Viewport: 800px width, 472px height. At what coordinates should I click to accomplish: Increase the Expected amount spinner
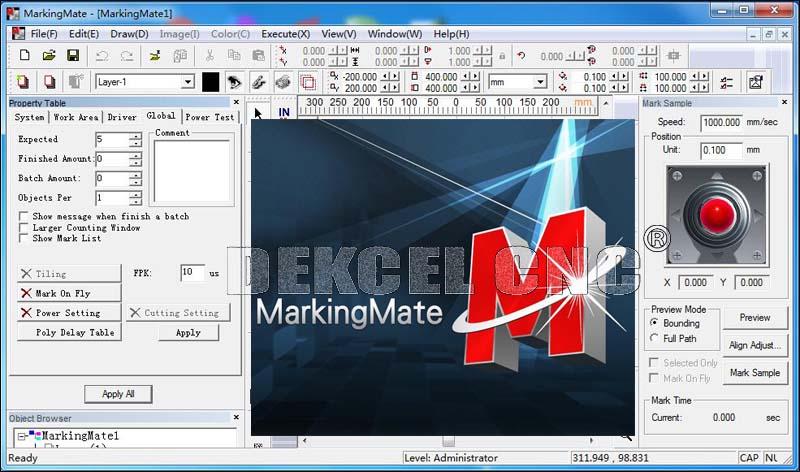[135, 136]
